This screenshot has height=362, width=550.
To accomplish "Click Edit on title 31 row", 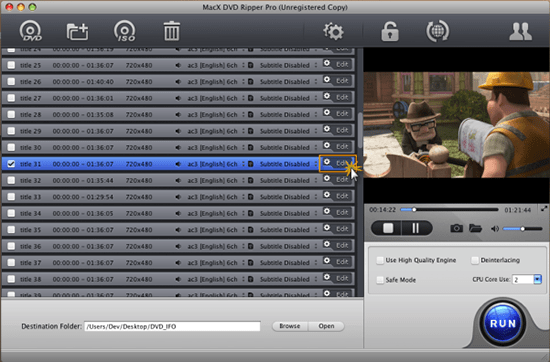I will [342, 163].
